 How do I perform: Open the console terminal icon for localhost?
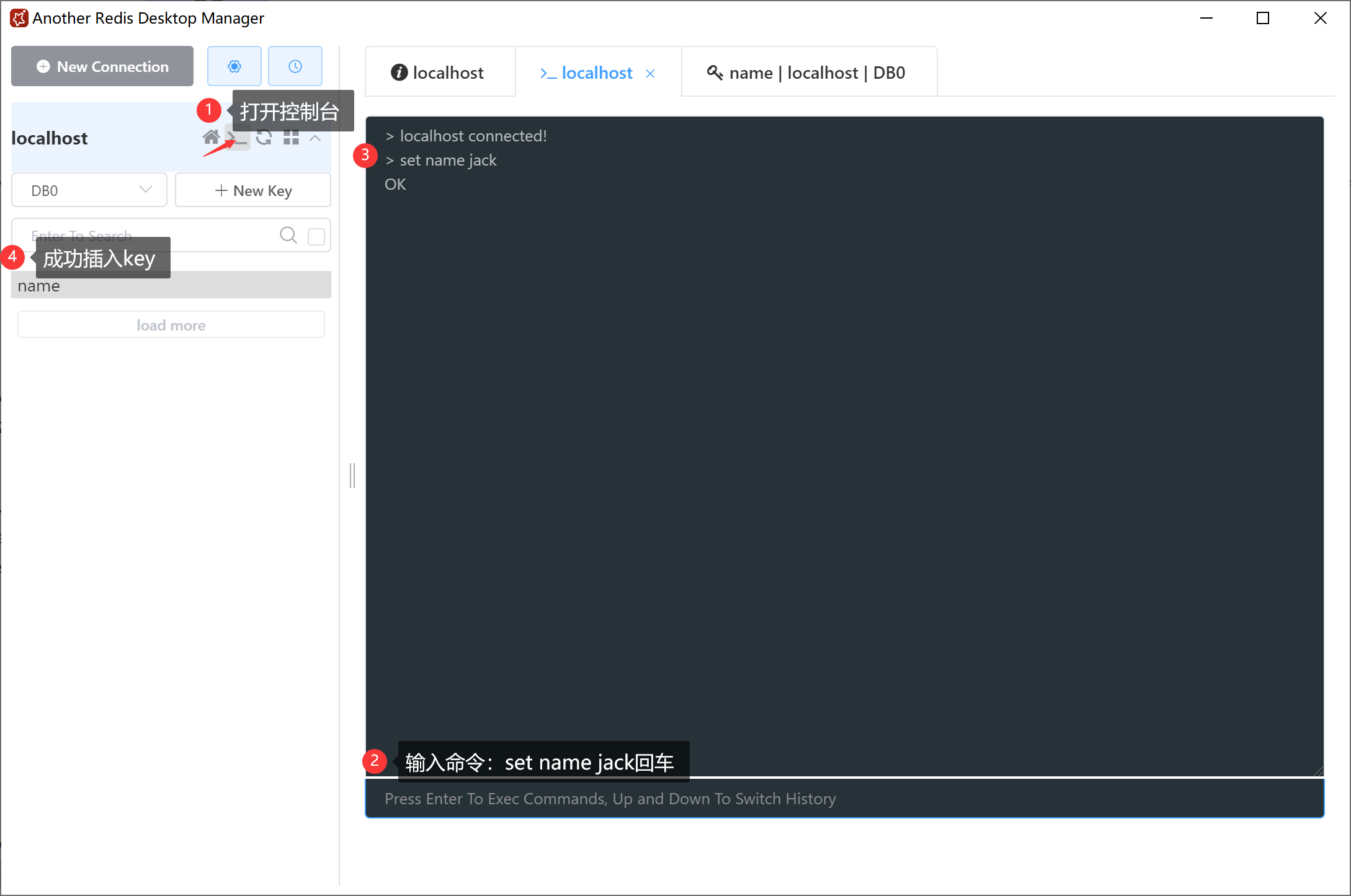coord(238,138)
